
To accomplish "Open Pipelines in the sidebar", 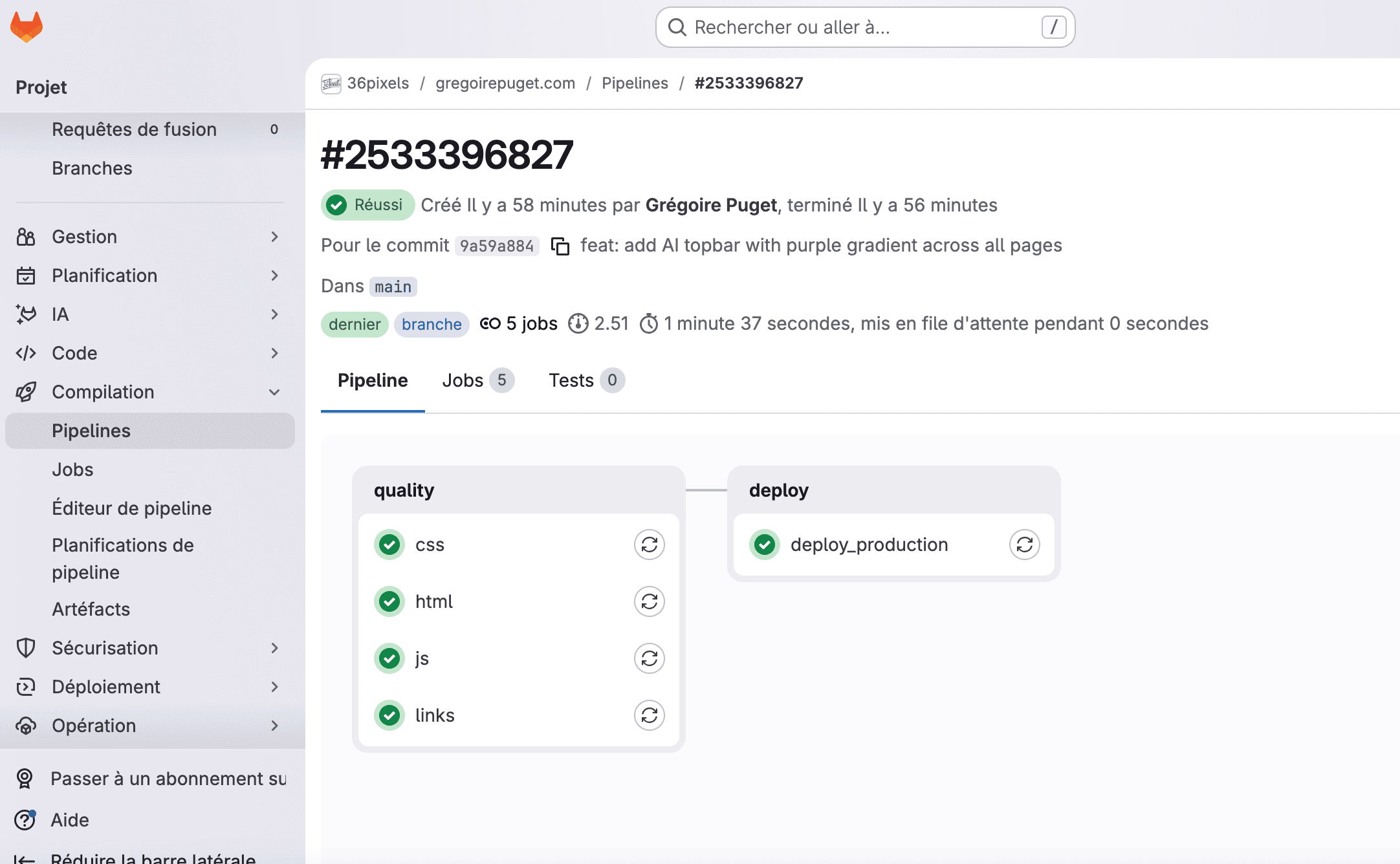I will 150,431.
